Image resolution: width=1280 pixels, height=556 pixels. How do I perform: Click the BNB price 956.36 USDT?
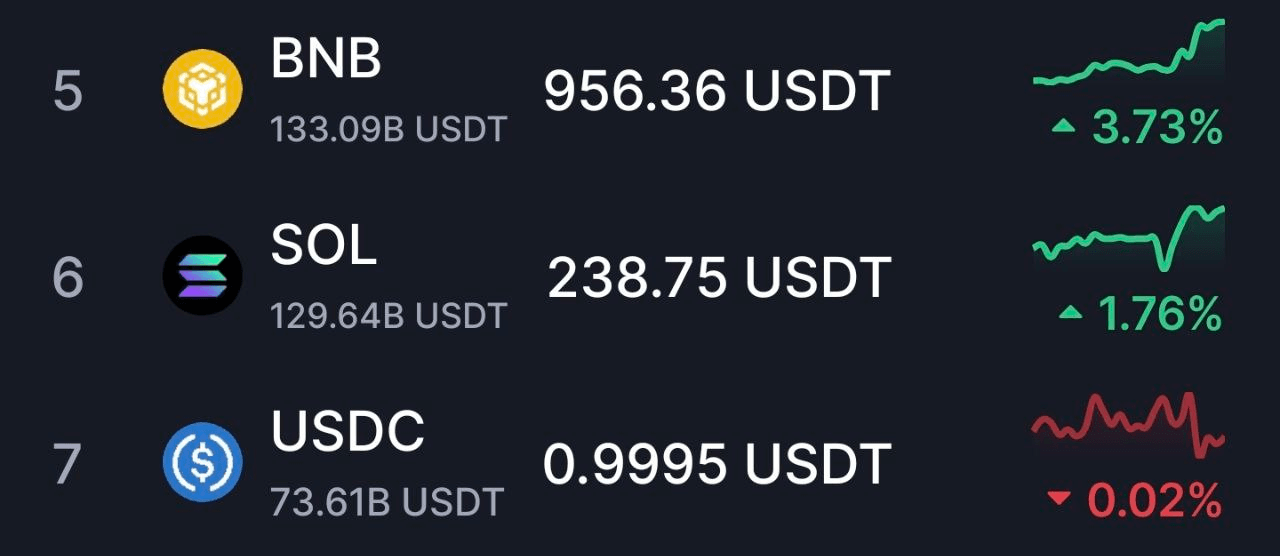717,91
